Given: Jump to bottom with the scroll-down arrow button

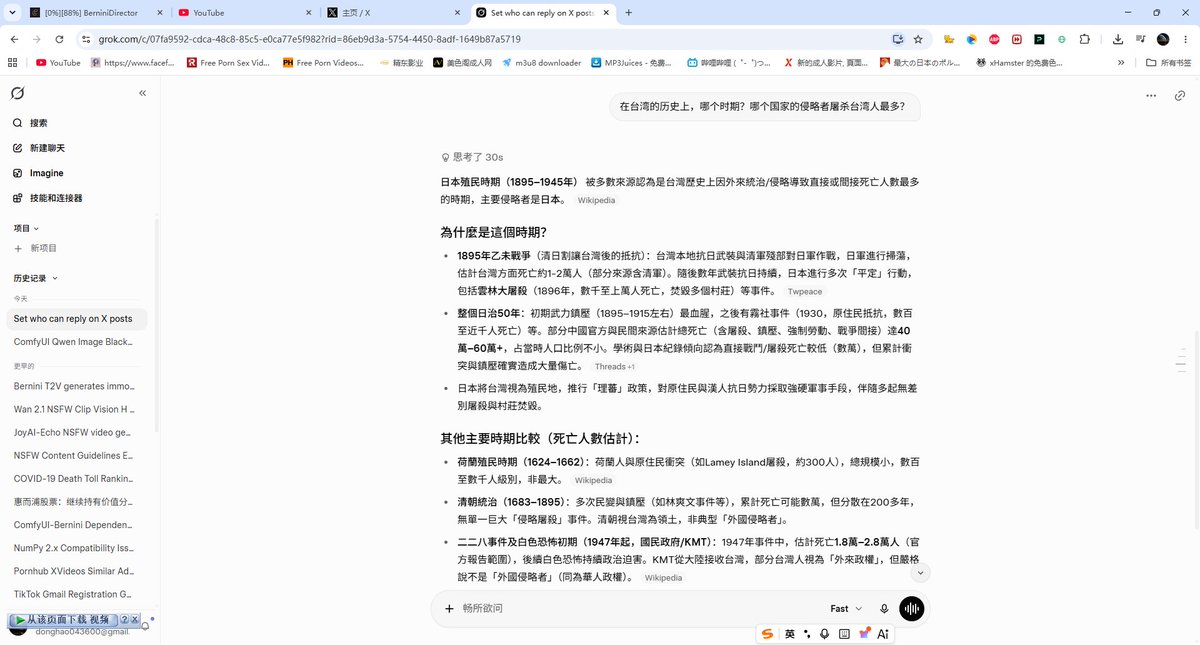Looking at the screenshot, I should [x=921, y=573].
